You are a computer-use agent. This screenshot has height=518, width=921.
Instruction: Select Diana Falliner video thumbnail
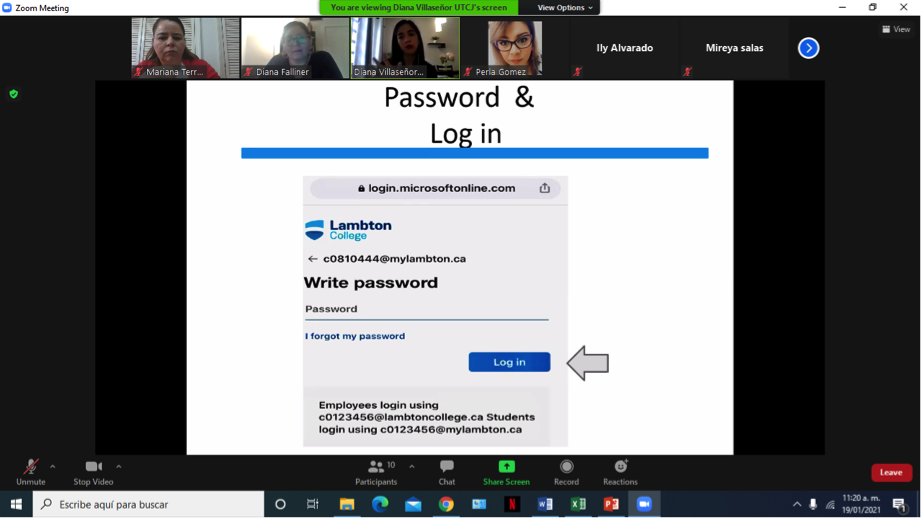(295, 48)
